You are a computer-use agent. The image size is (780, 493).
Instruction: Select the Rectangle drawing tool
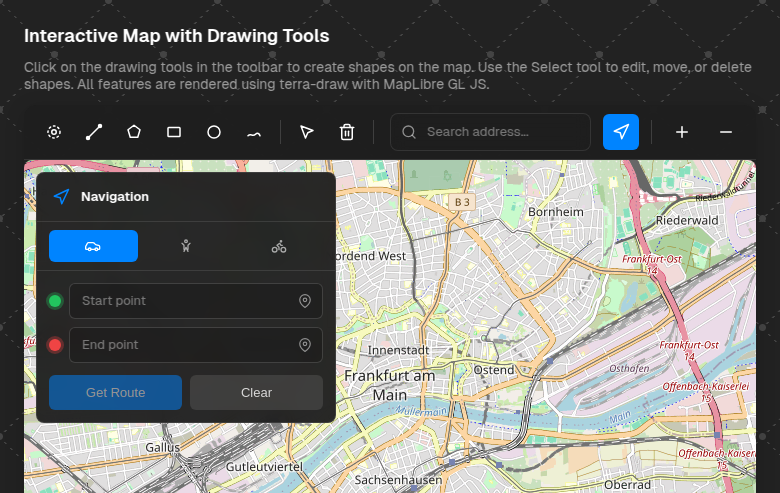coord(174,132)
